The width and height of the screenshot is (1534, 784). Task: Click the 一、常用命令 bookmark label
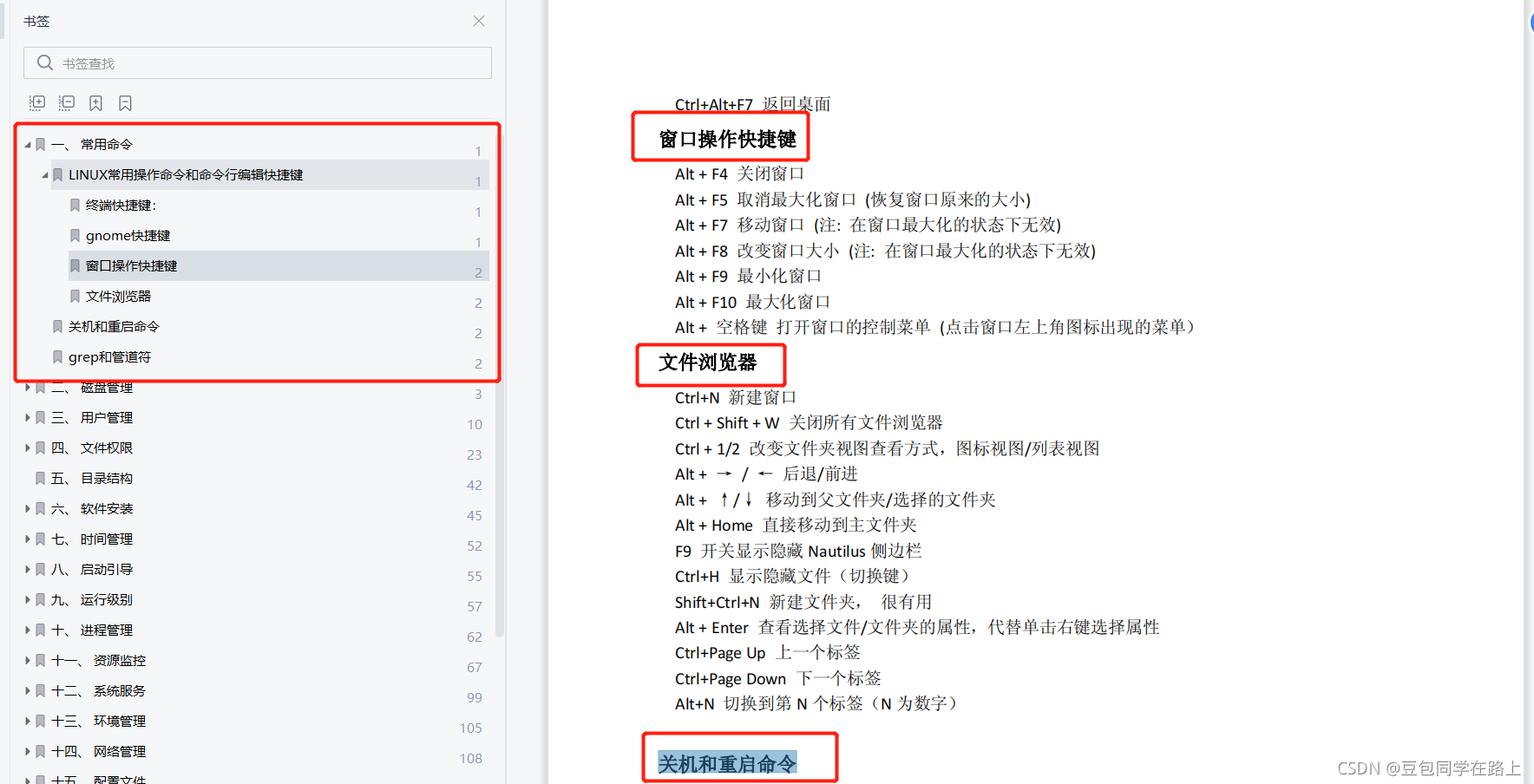coord(92,144)
